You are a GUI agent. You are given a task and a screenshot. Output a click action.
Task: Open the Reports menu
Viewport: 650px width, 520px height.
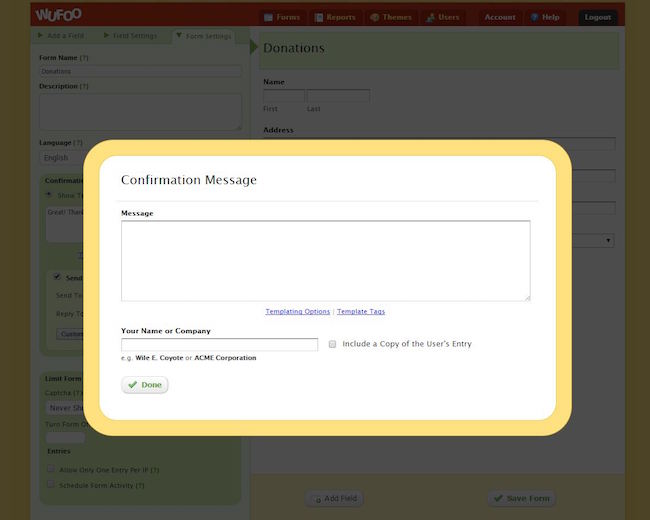point(335,17)
